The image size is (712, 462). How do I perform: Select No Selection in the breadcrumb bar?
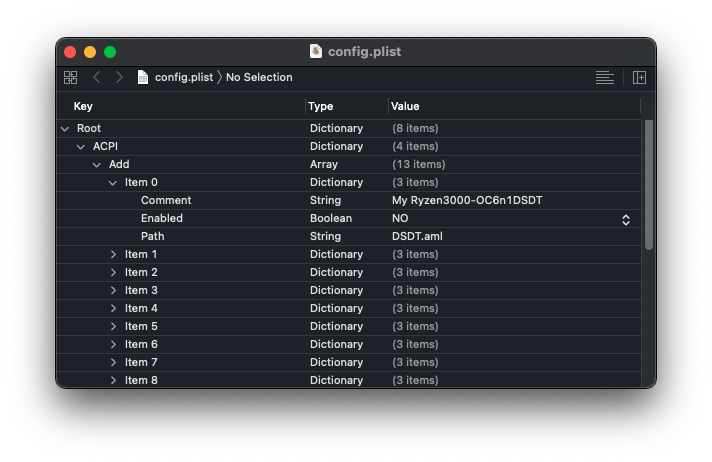click(x=259, y=77)
